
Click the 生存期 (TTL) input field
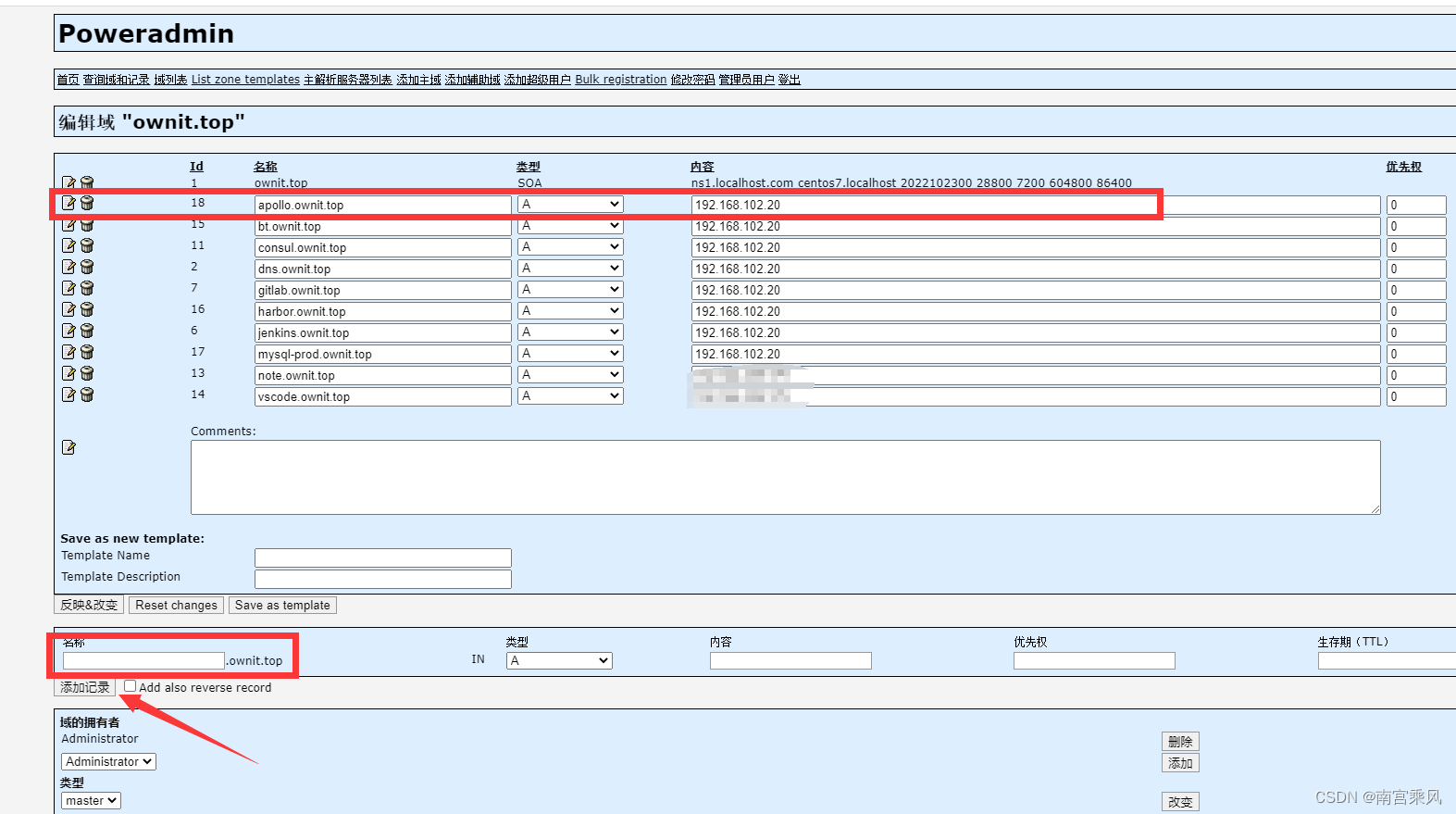pyautogui.click(x=1387, y=660)
